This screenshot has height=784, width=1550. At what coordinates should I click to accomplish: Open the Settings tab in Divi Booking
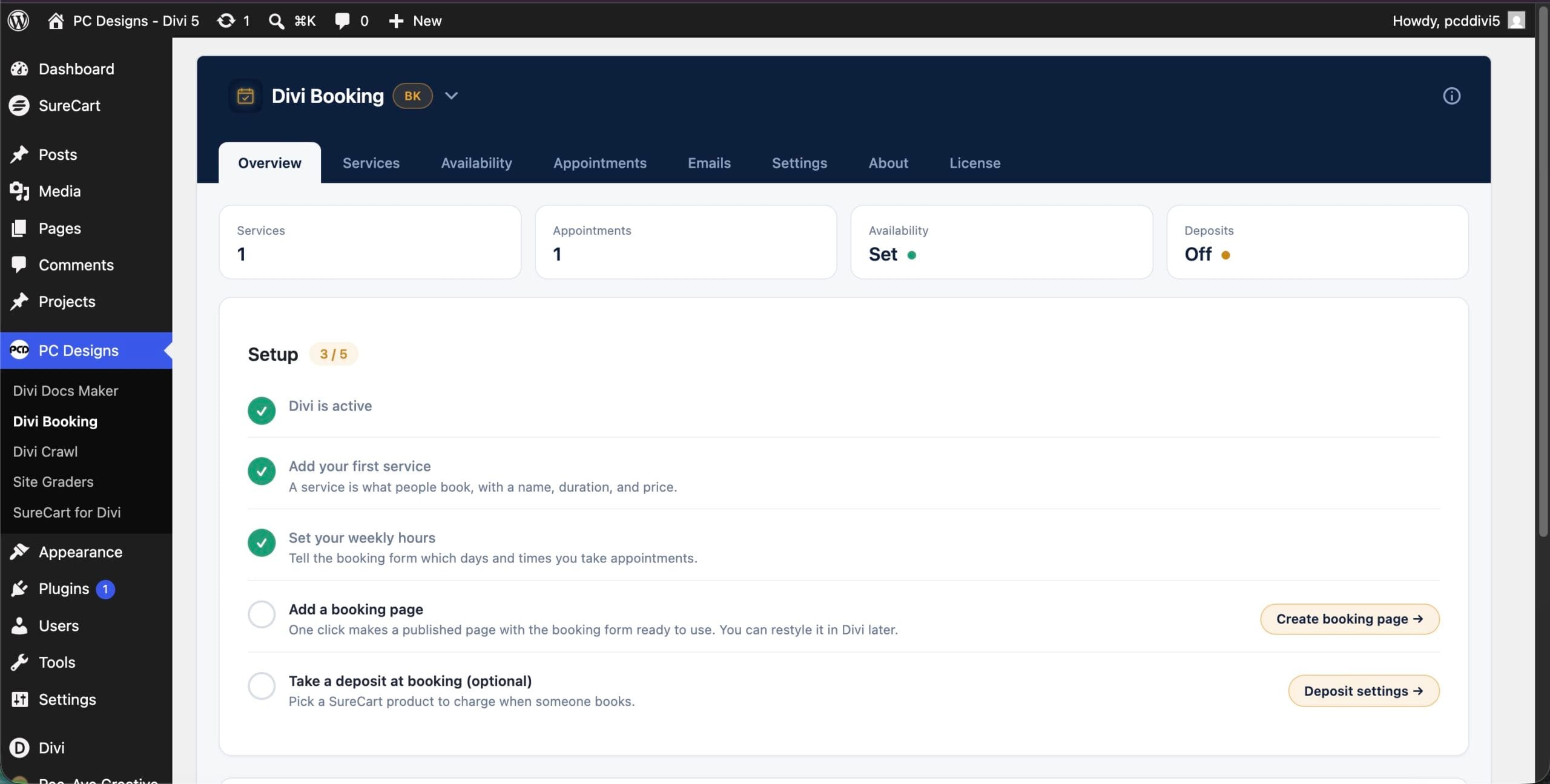(799, 163)
